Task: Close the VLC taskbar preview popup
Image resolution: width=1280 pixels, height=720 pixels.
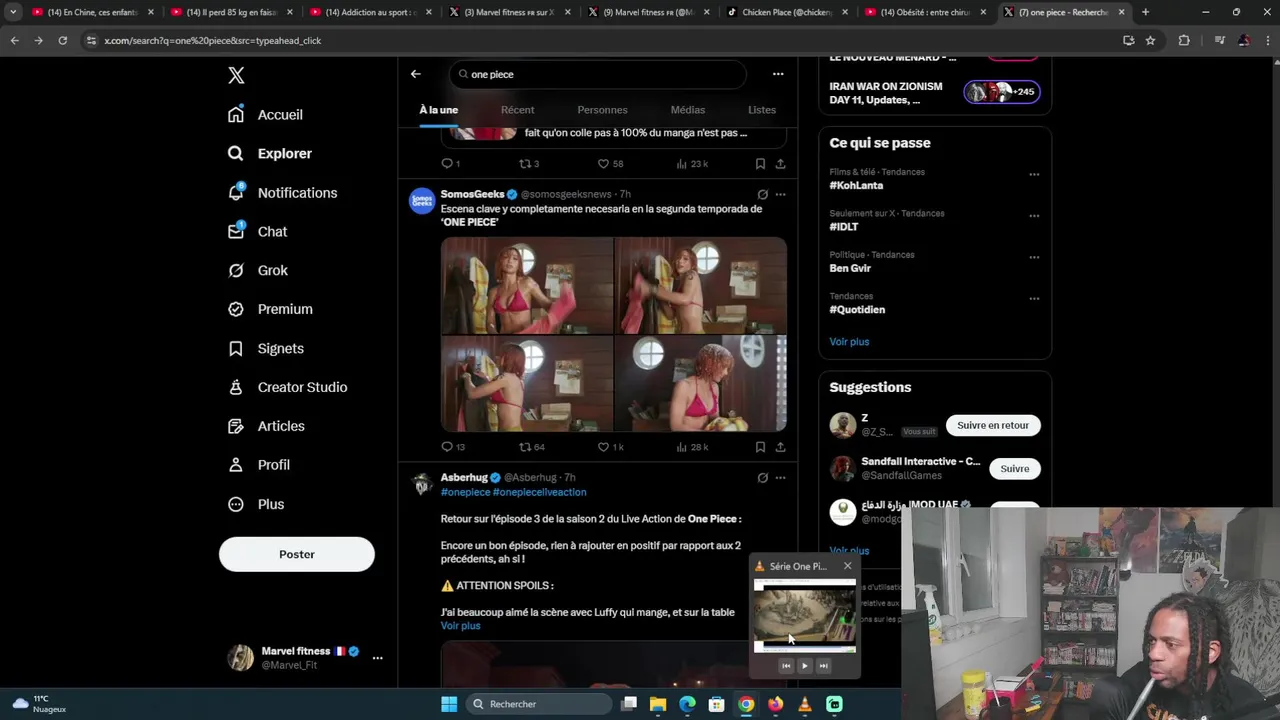Action: [x=847, y=566]
